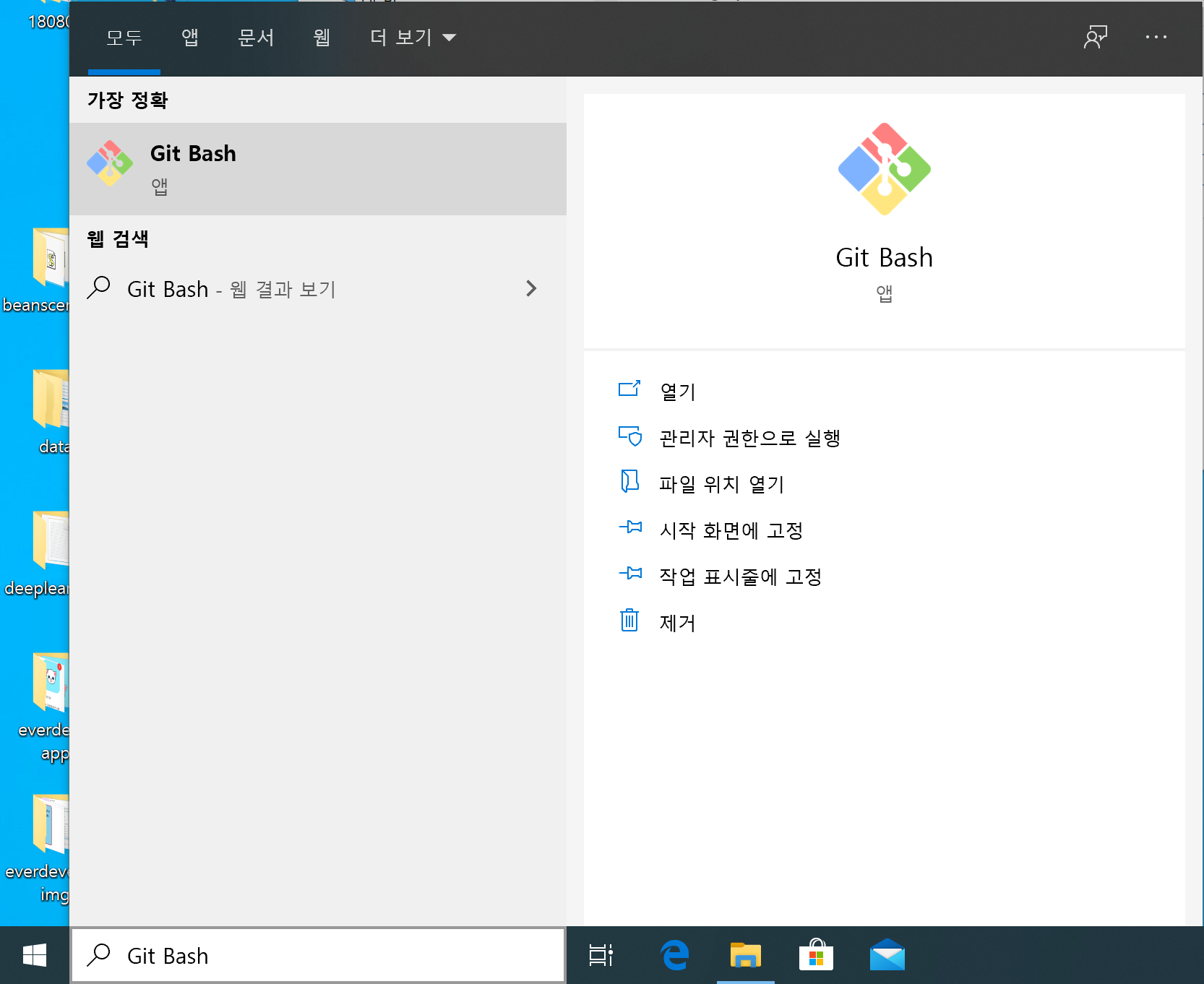1204x984 pixels.
Task: Open File Explorer from taskbar
Action: click(x=746, y=955)
